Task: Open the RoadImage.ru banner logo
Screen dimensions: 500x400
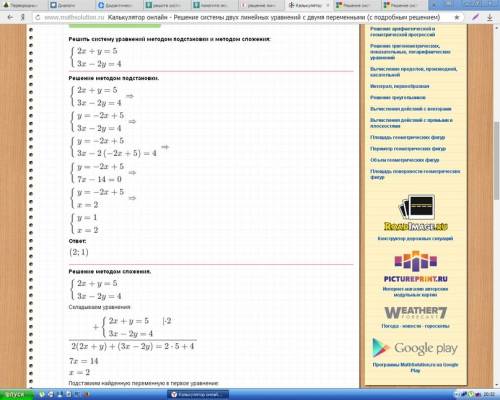Action: [416, 213]
